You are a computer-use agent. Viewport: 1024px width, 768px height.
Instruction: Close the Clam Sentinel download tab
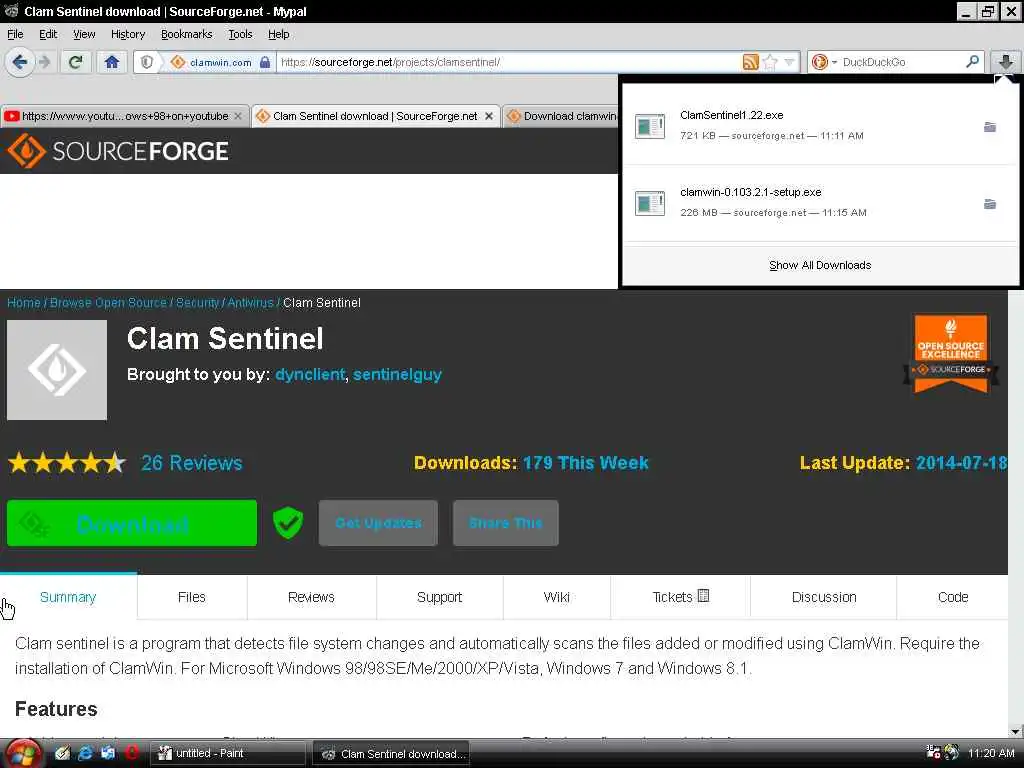488,116
